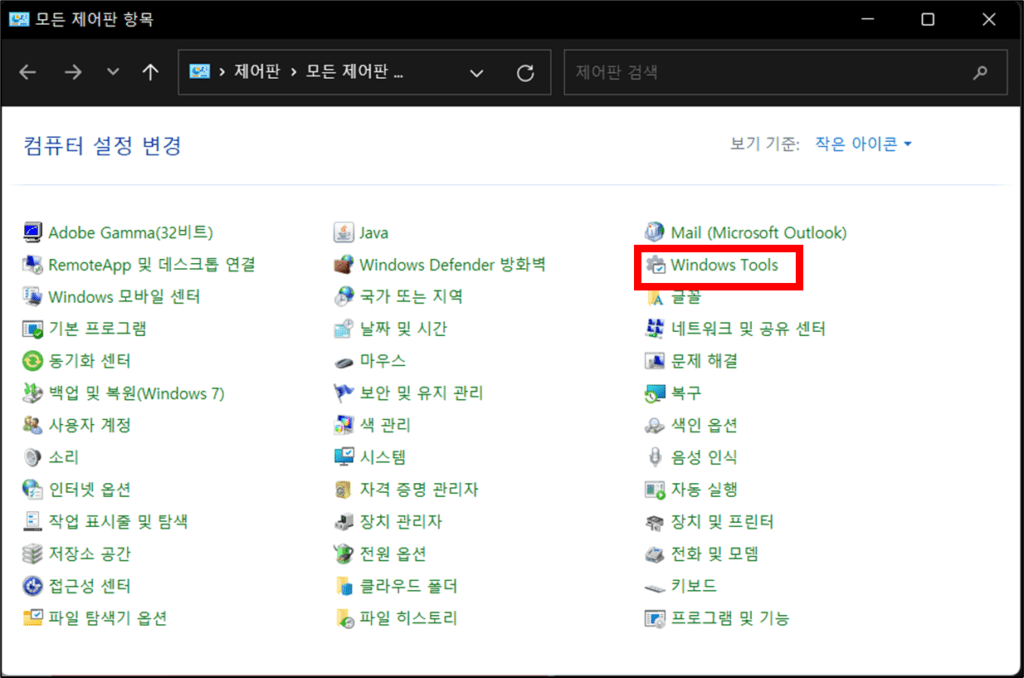The image size is (1024, 678).
Task: Click the 색 관리 icon
Action: pyautogui.click(x=344, y=425)
